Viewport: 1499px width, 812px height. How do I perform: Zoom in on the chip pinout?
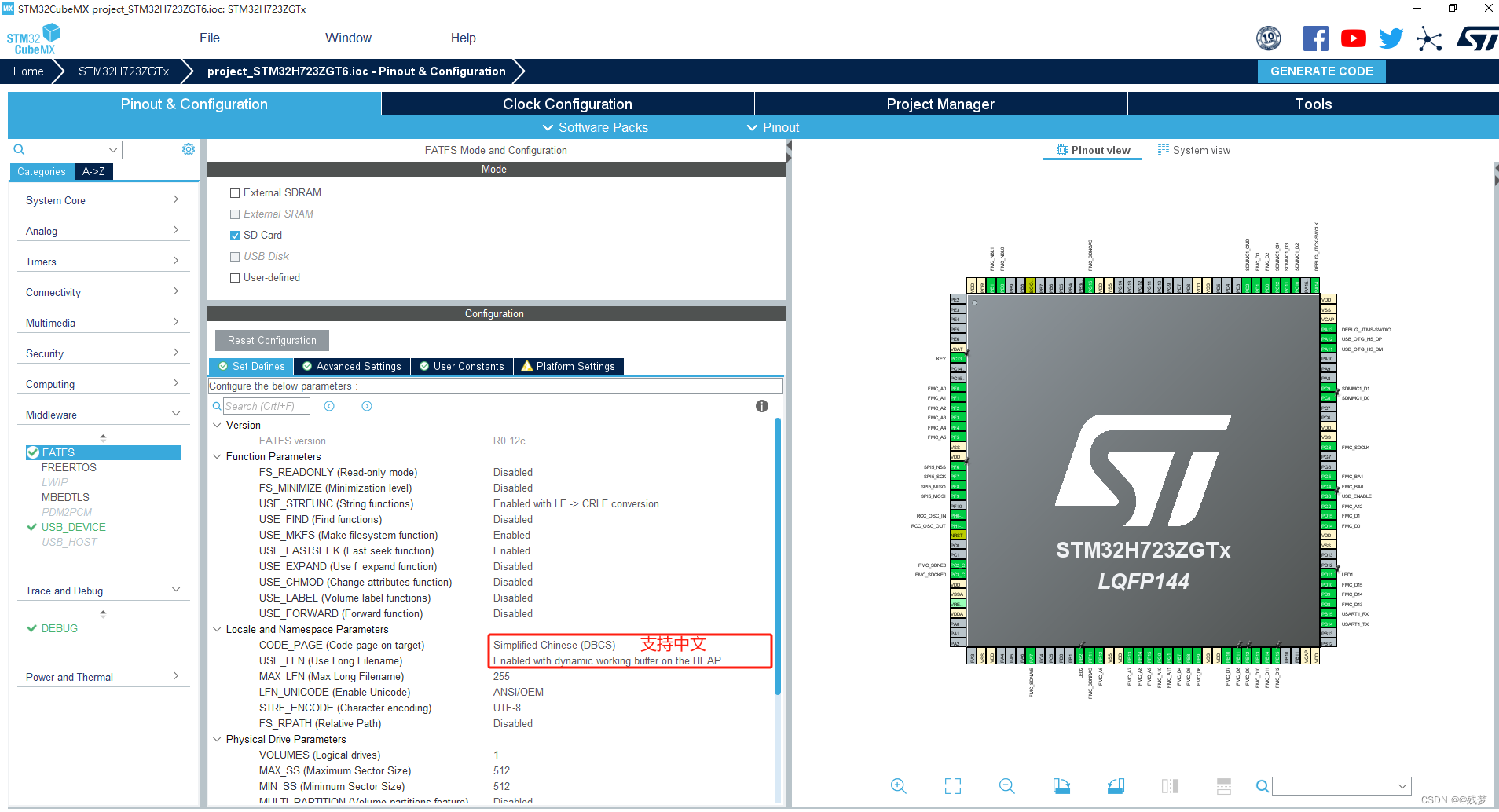899,786
